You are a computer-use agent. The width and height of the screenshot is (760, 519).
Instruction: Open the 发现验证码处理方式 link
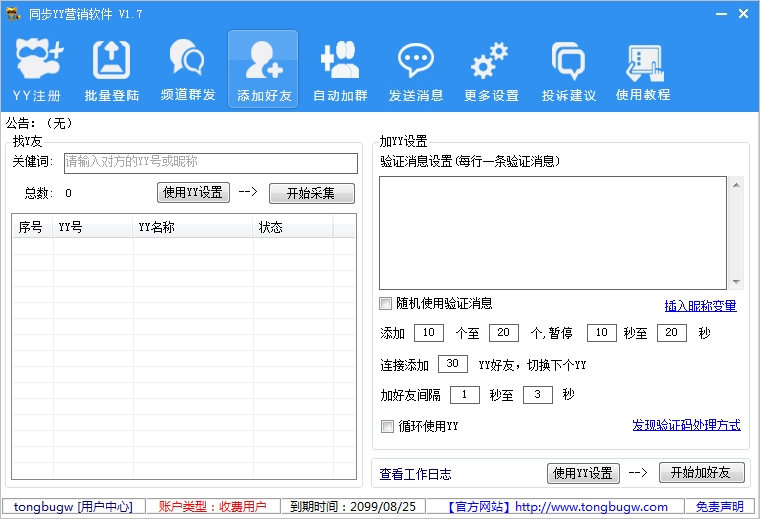(x=686, y=425)
